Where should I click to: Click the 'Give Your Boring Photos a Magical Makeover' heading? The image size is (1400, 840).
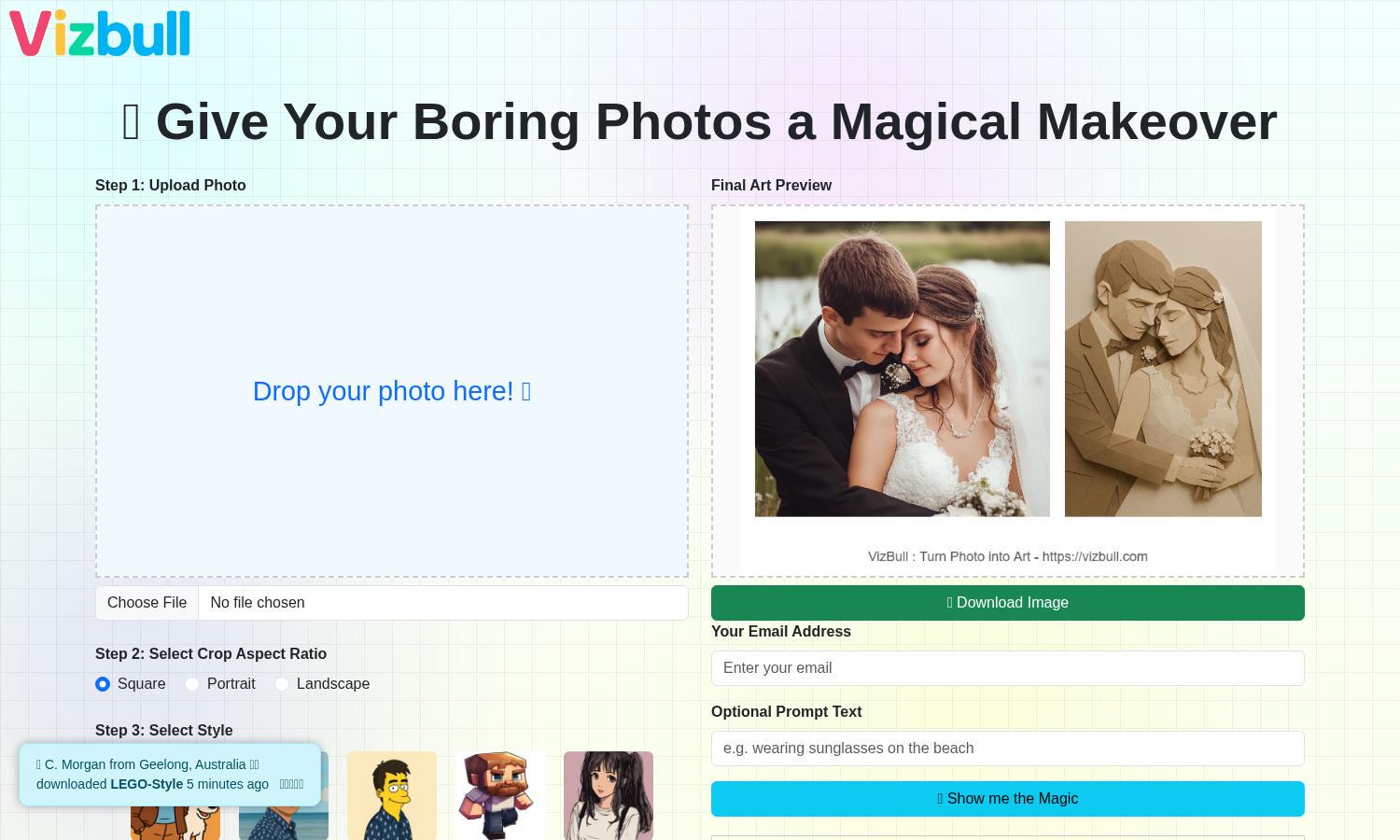pos(700,121)
